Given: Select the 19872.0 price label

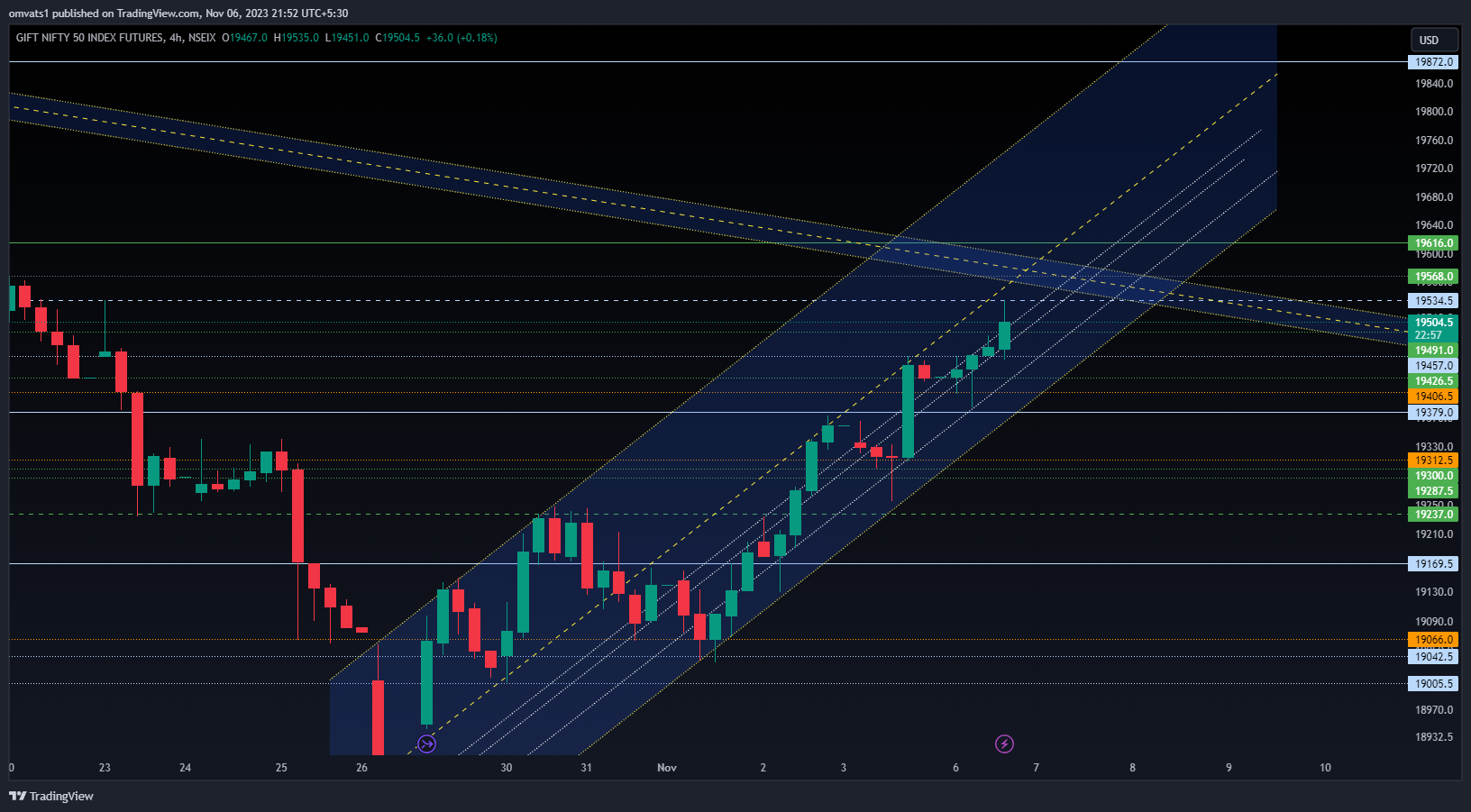Looking at the screenshot, I should [x=1433, y=62].
